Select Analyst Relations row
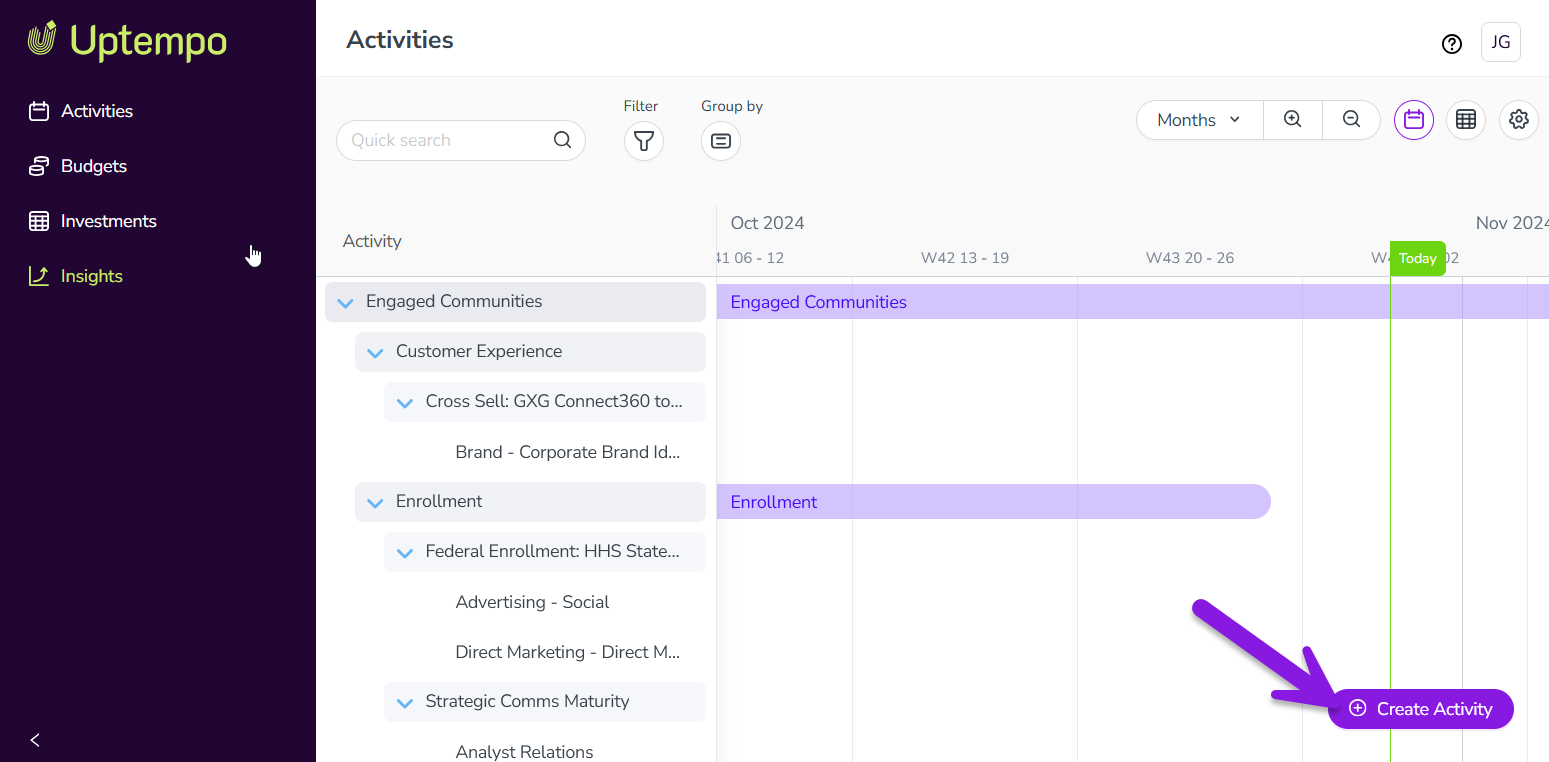Screen dimensions: 1549x762 coord(524,752)
